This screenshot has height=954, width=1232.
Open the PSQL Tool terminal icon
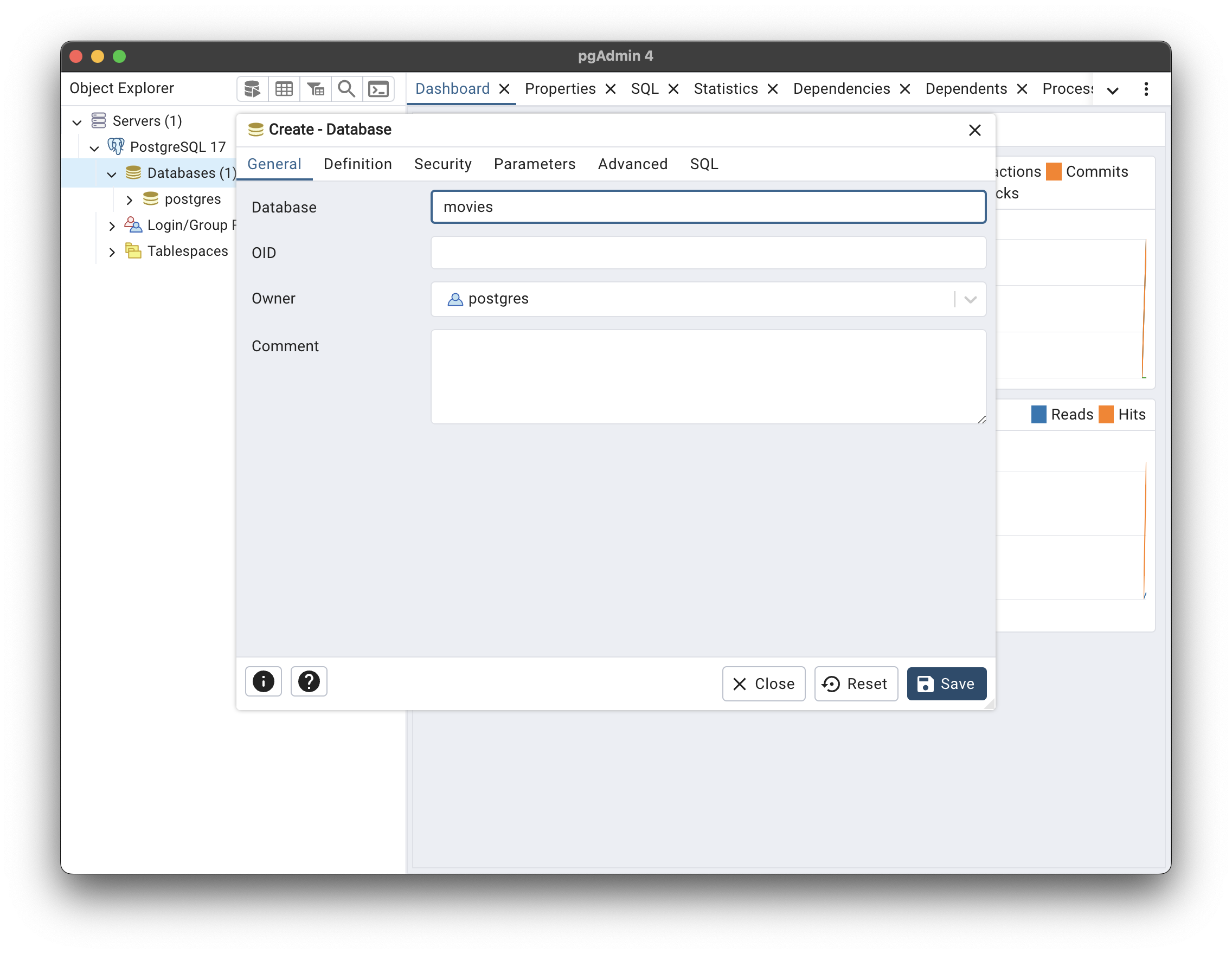point(378,89)
